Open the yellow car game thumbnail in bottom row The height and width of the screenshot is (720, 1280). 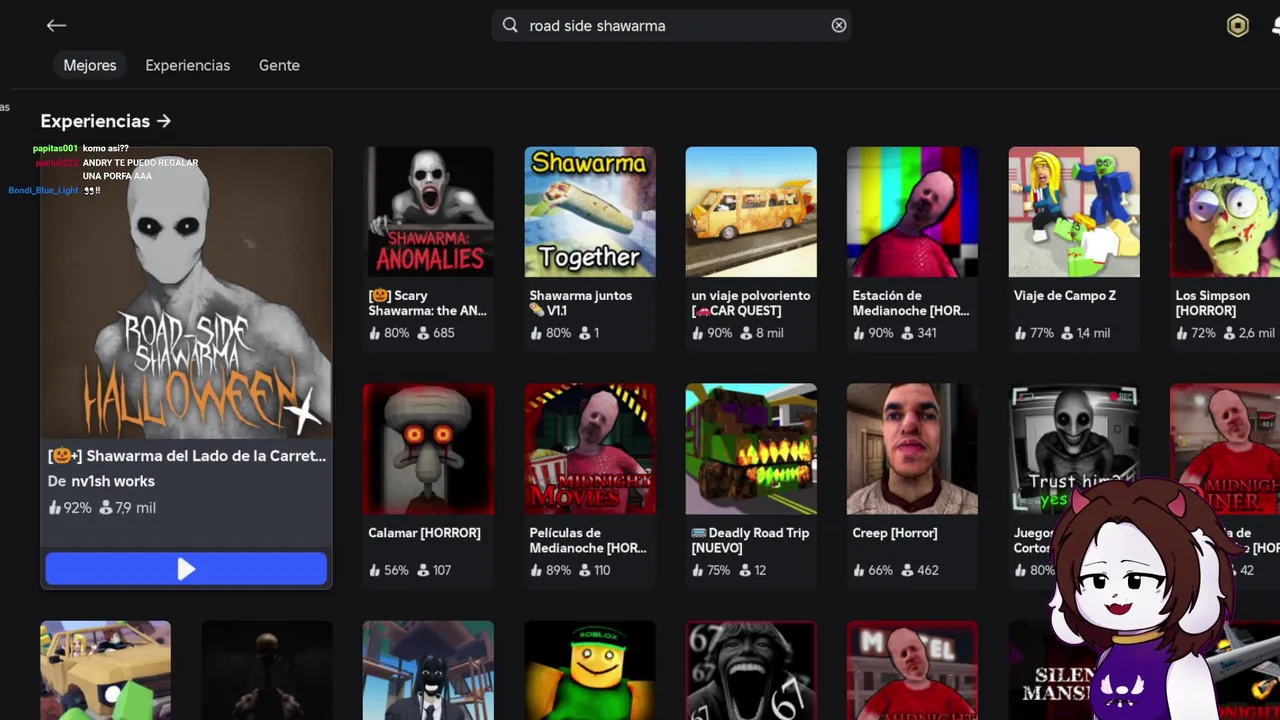105,670
